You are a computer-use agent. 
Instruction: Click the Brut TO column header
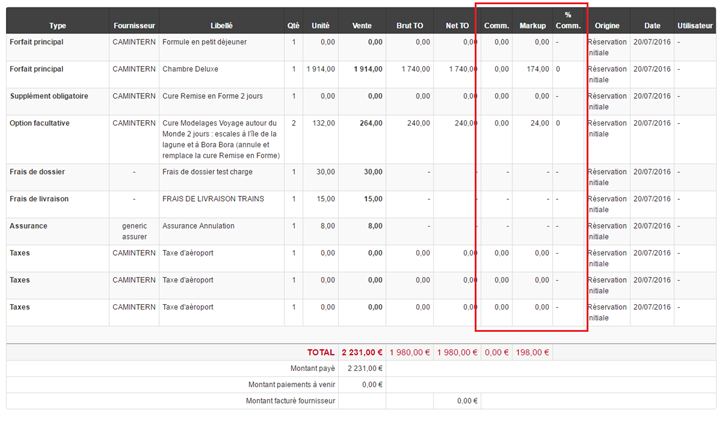click(x=409, y=25)
